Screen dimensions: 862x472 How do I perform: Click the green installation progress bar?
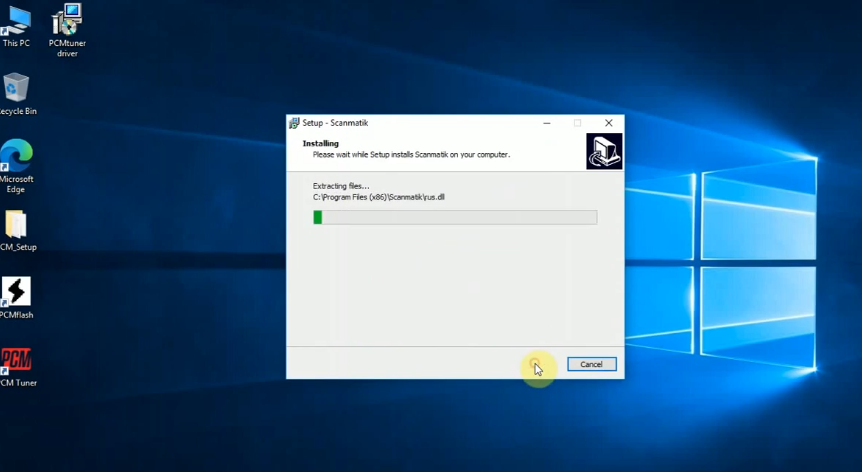point(455,218)
